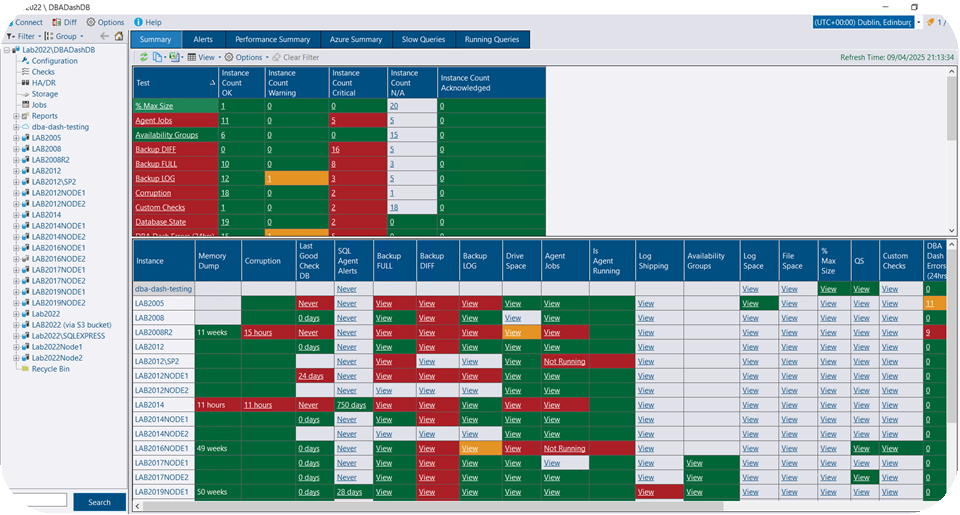Viewport: 960px width, 515px height.
Task: Open the Backup DIFF test link
Action: [x=156, y=149]
